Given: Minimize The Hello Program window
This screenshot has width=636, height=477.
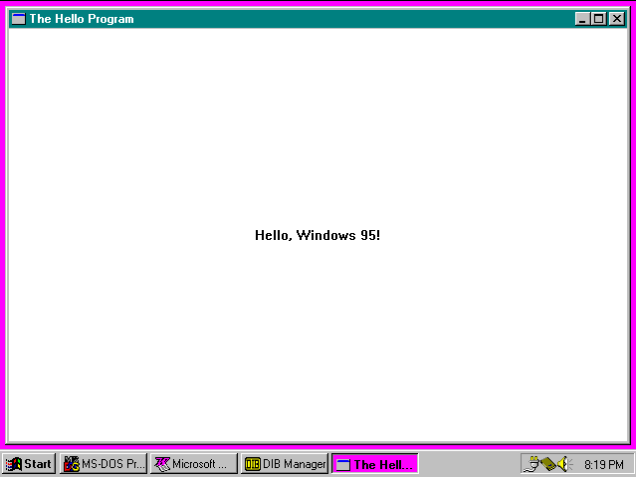Looking at the screenshot, I should click(x=582, y=19).
